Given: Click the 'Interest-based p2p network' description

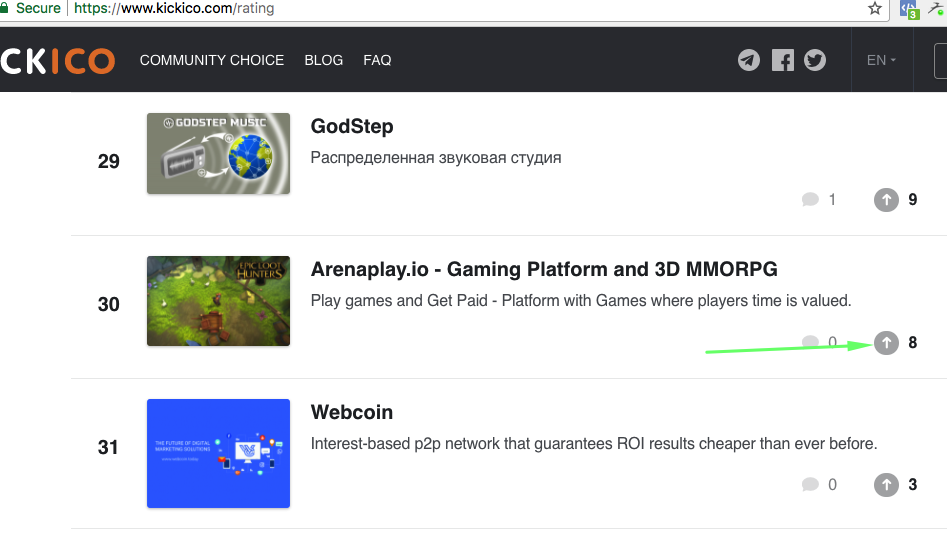Looking at the screenshot, I should click(594, 444).
